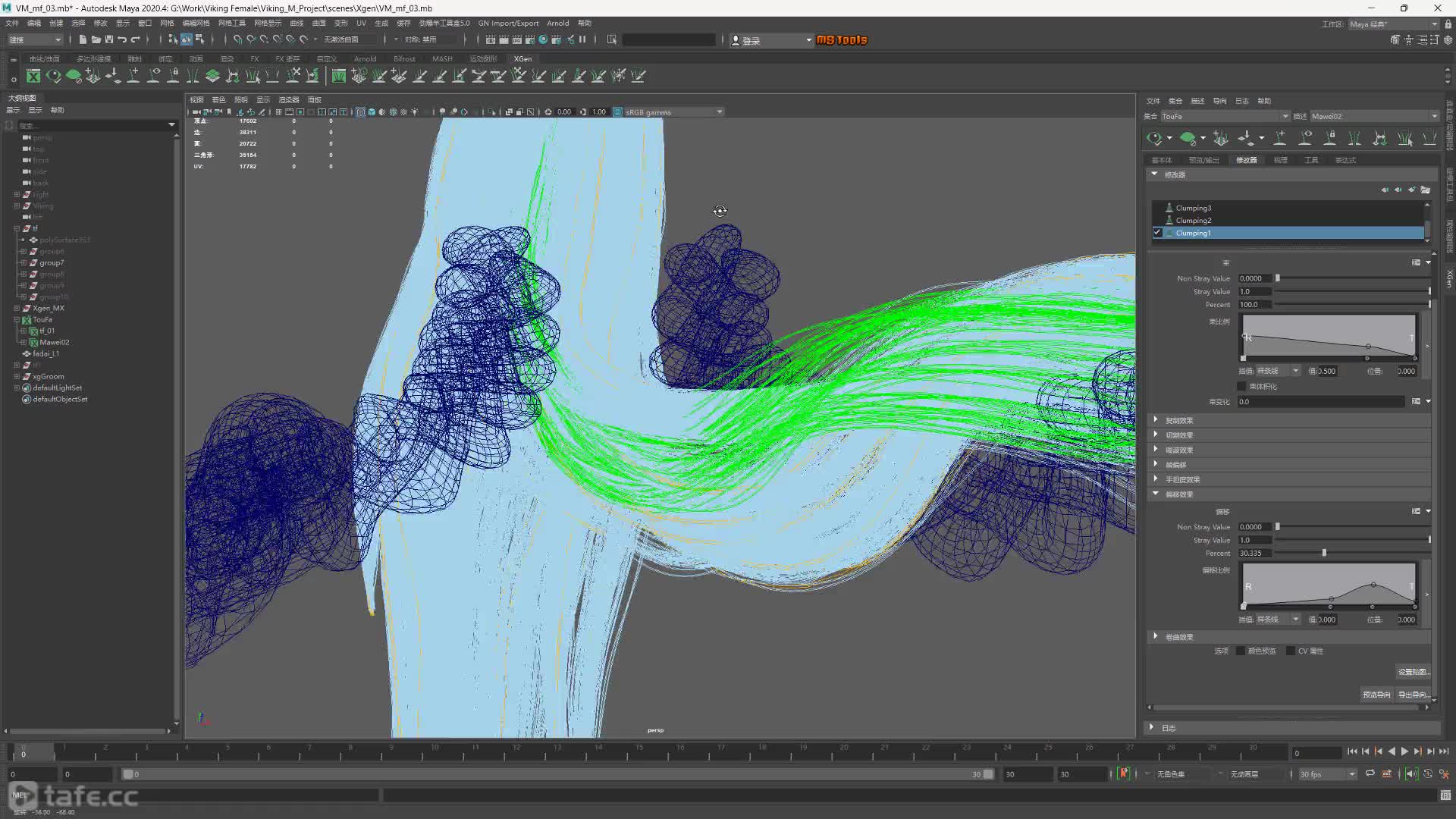1456x819 pixels.
Task: Adjust the 束 Non Stray Value slider
Action: pos(1277,278)
